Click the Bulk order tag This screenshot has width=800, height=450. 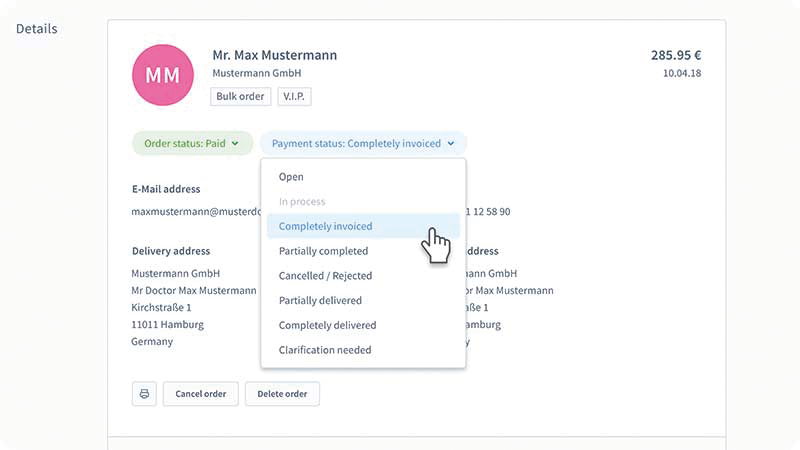(240, 97)
